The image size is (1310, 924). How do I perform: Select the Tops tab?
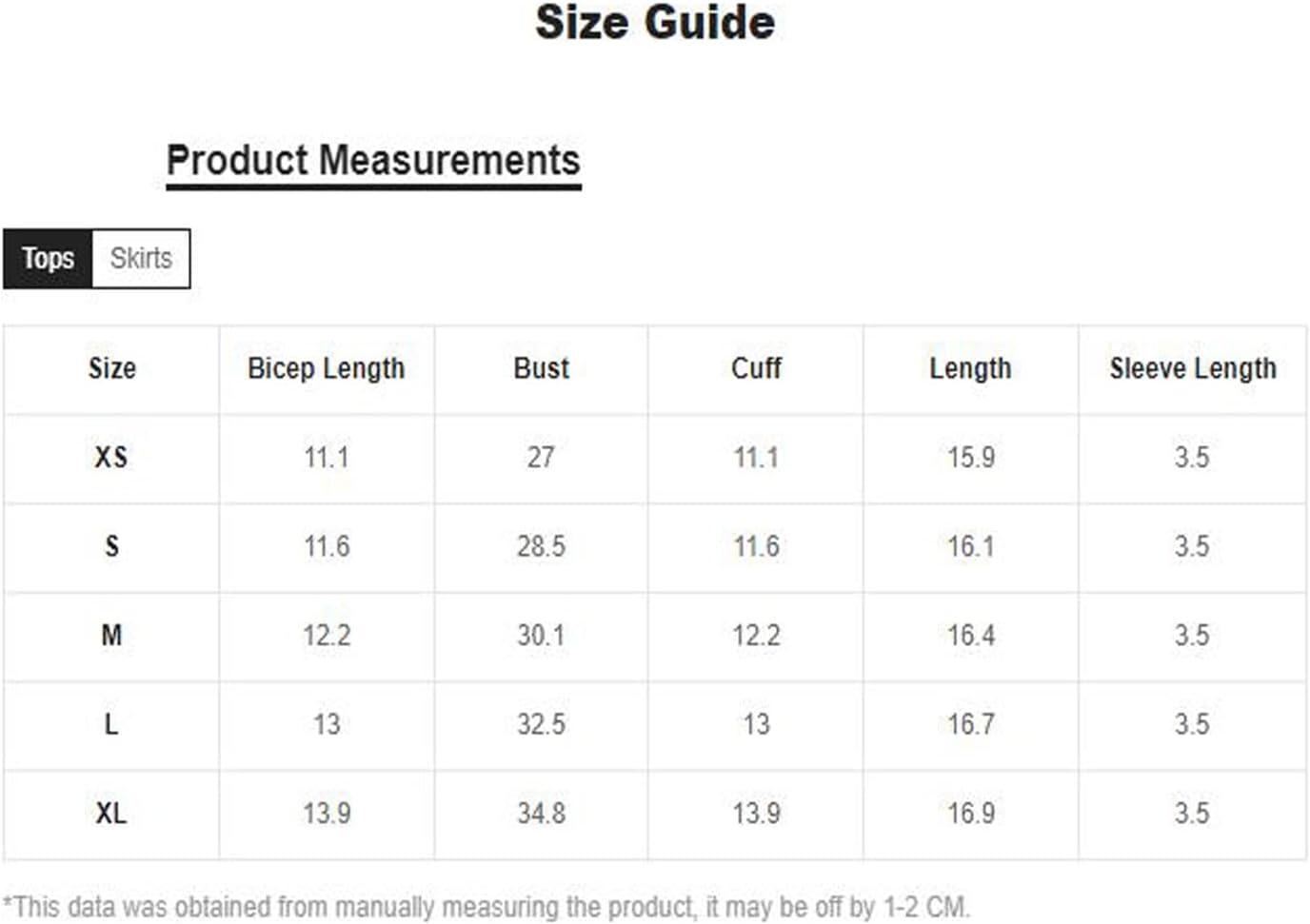click(48, 258)
